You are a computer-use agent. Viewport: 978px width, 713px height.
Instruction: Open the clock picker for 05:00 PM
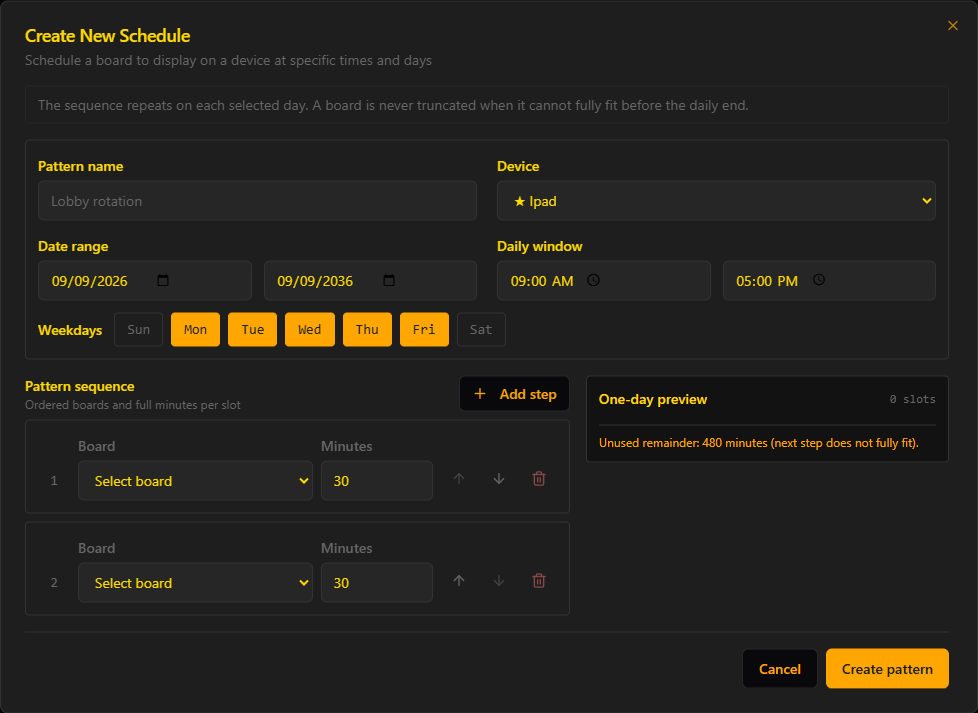coord(819,280)
